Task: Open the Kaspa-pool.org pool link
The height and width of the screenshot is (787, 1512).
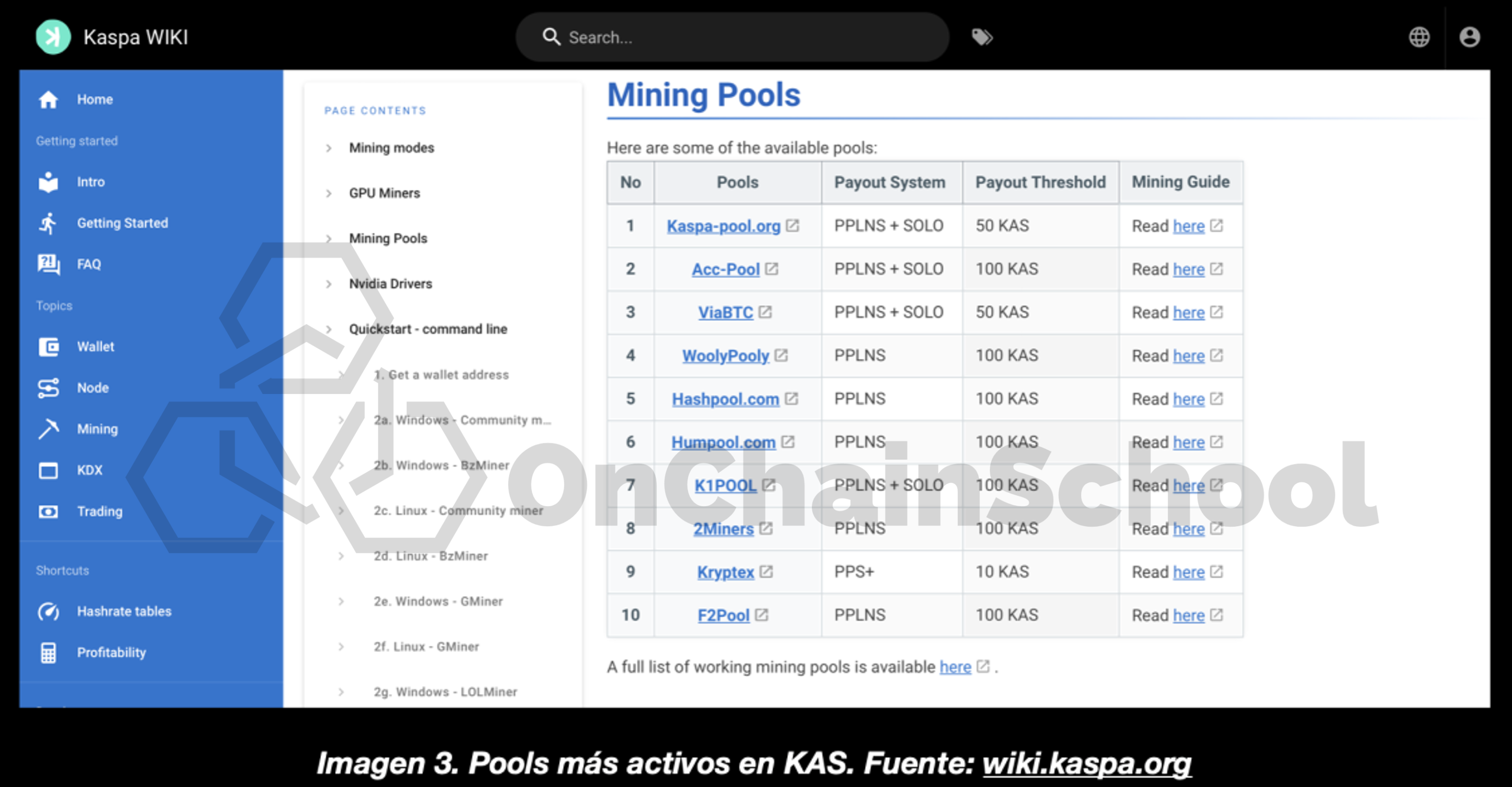Action: 723,226
